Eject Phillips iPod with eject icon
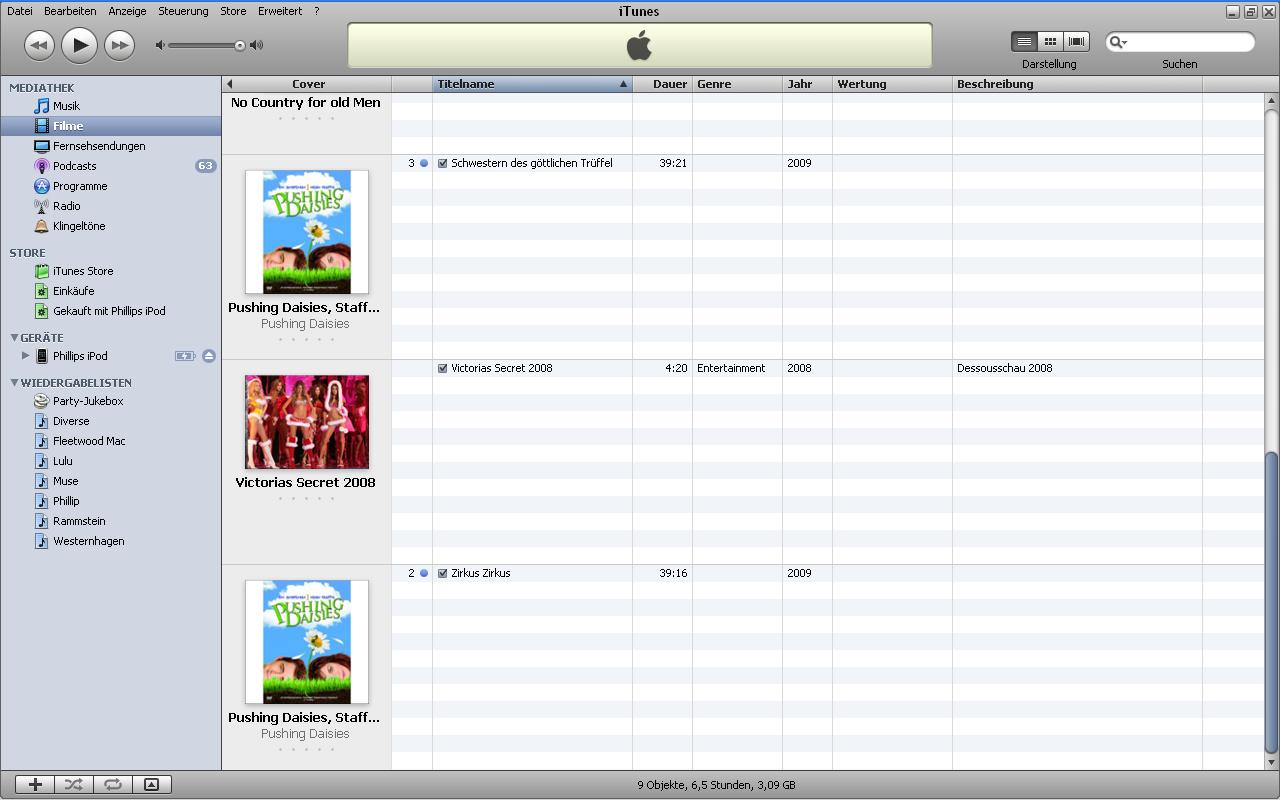The width and height of the screenshot is (1280, 800). [209, 356]
